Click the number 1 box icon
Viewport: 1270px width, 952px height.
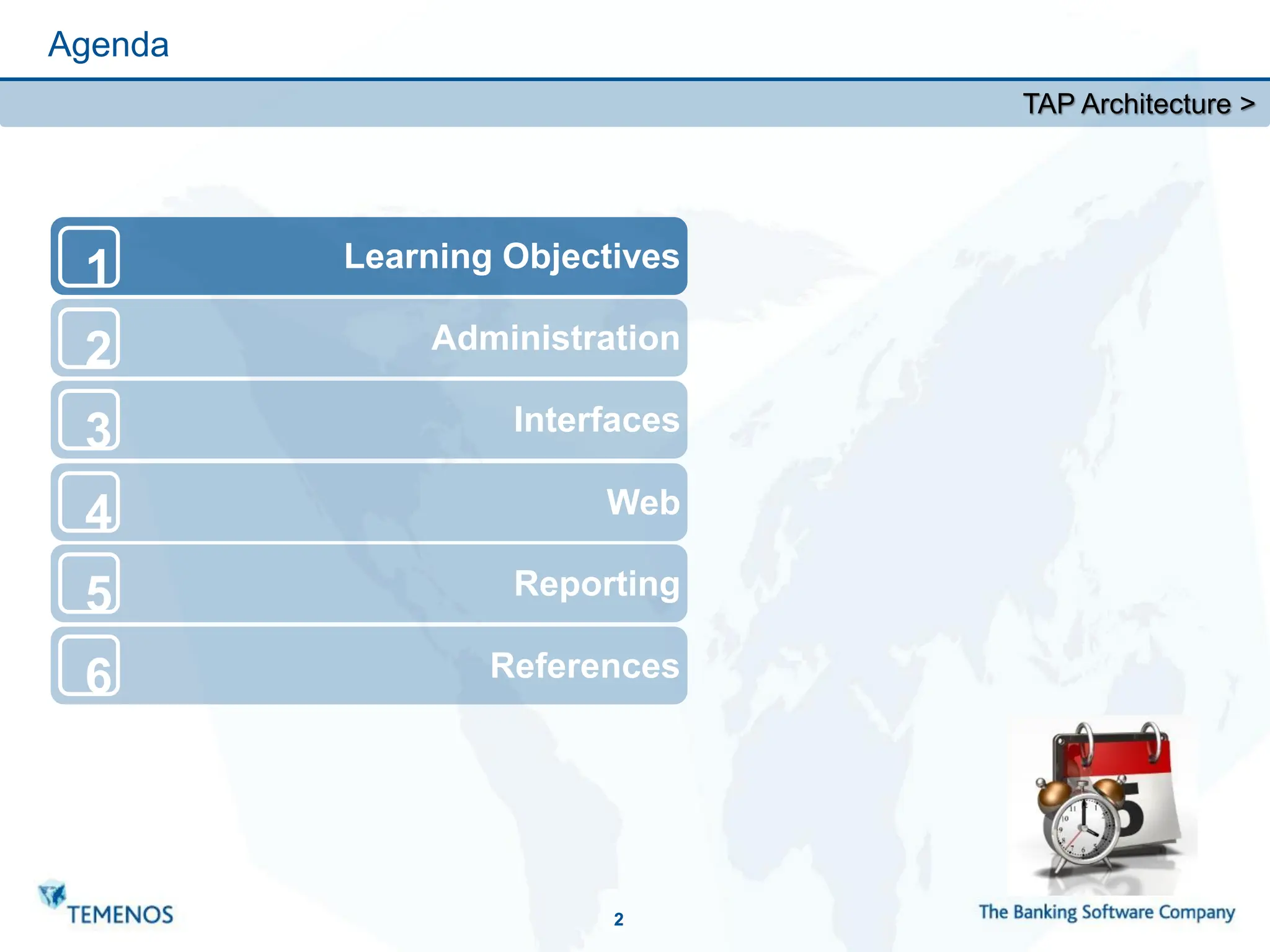click(89, 257)
